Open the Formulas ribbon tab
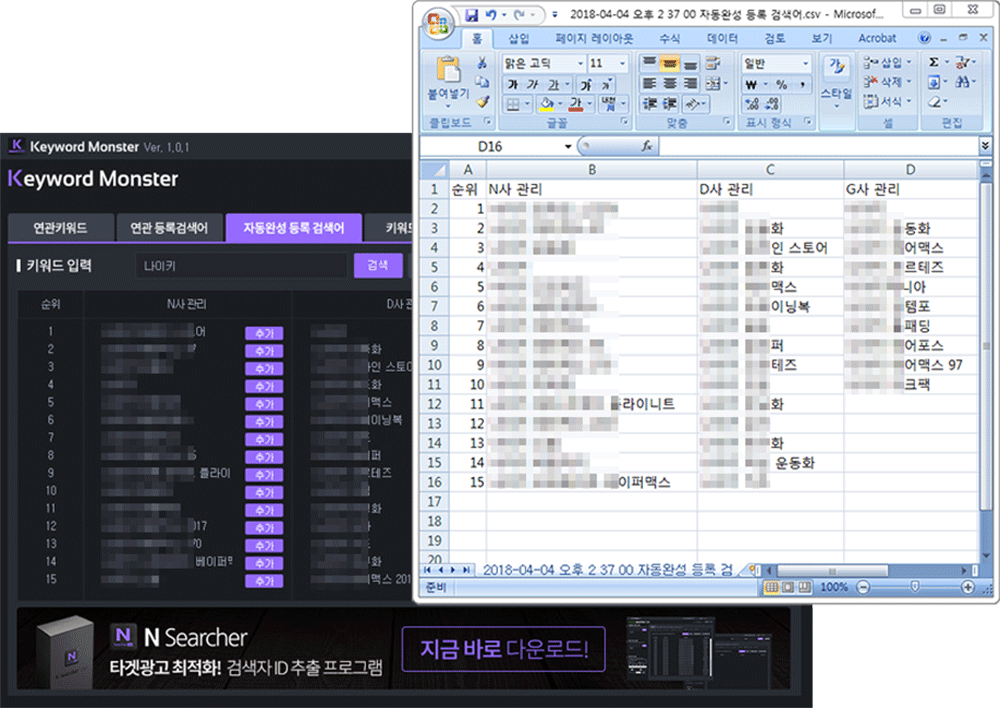 click(x=670, y=38)
